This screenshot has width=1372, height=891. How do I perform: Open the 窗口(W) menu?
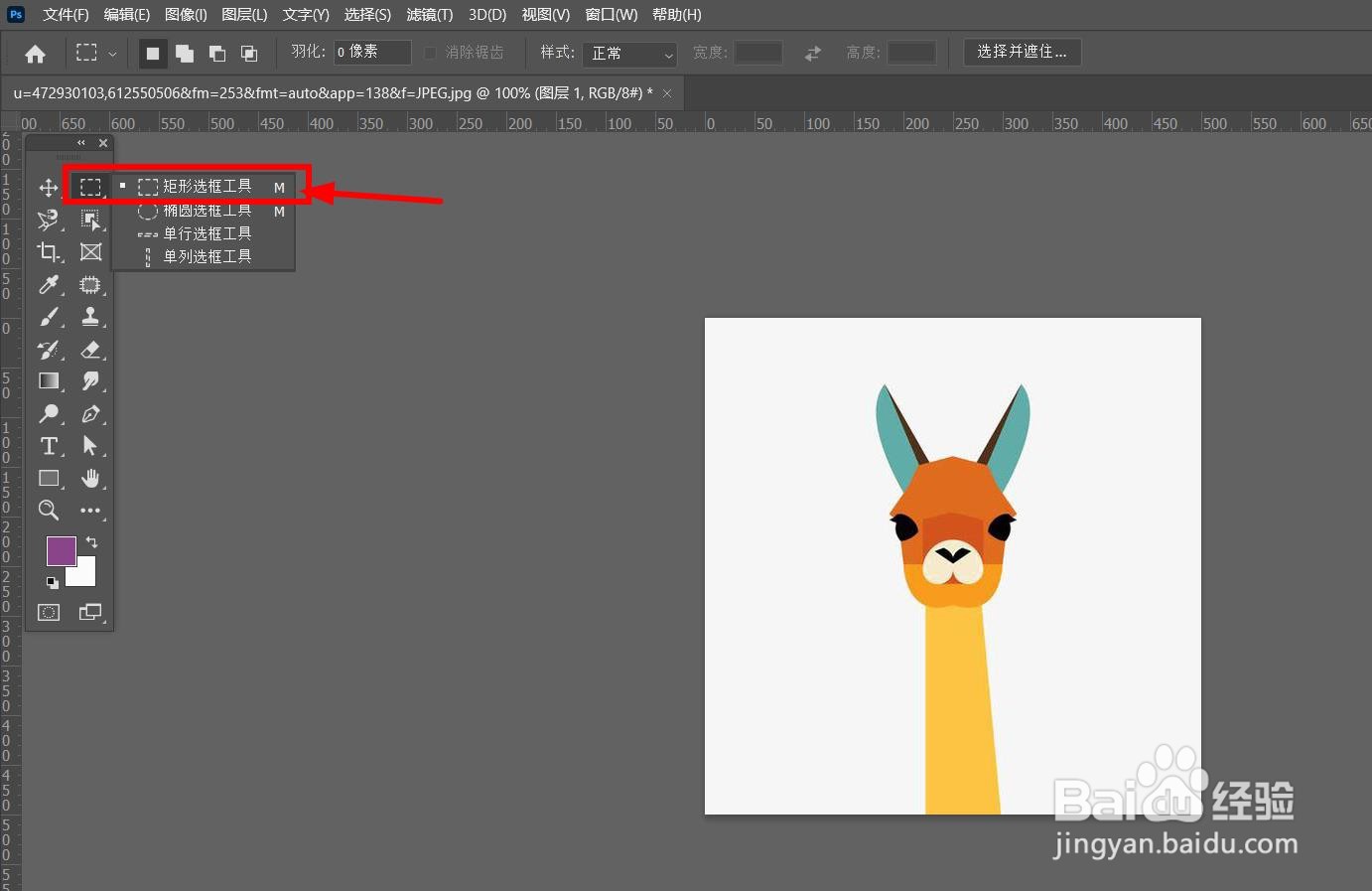click(x=611, y=15)
